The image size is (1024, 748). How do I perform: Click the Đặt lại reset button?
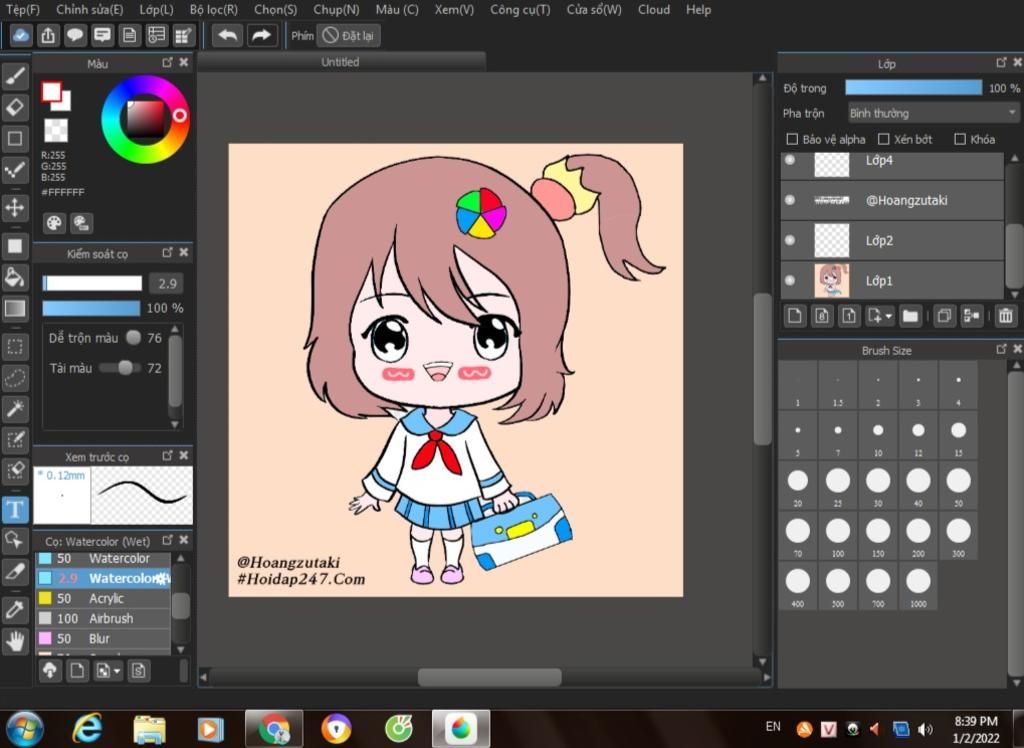point(348,35)
